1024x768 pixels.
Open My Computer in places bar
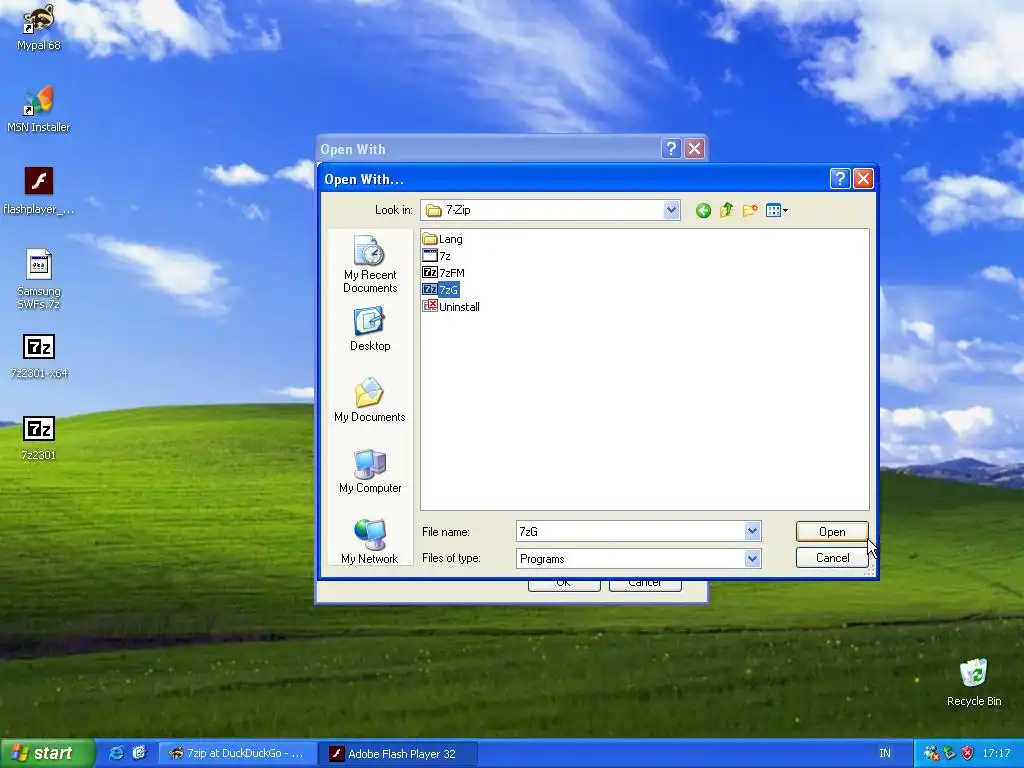(370, 471)
